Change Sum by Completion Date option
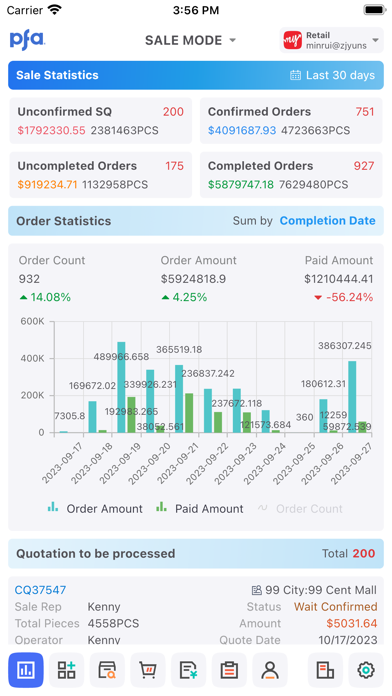The height and width of the screenshot is (696, 392). point(328,221)
